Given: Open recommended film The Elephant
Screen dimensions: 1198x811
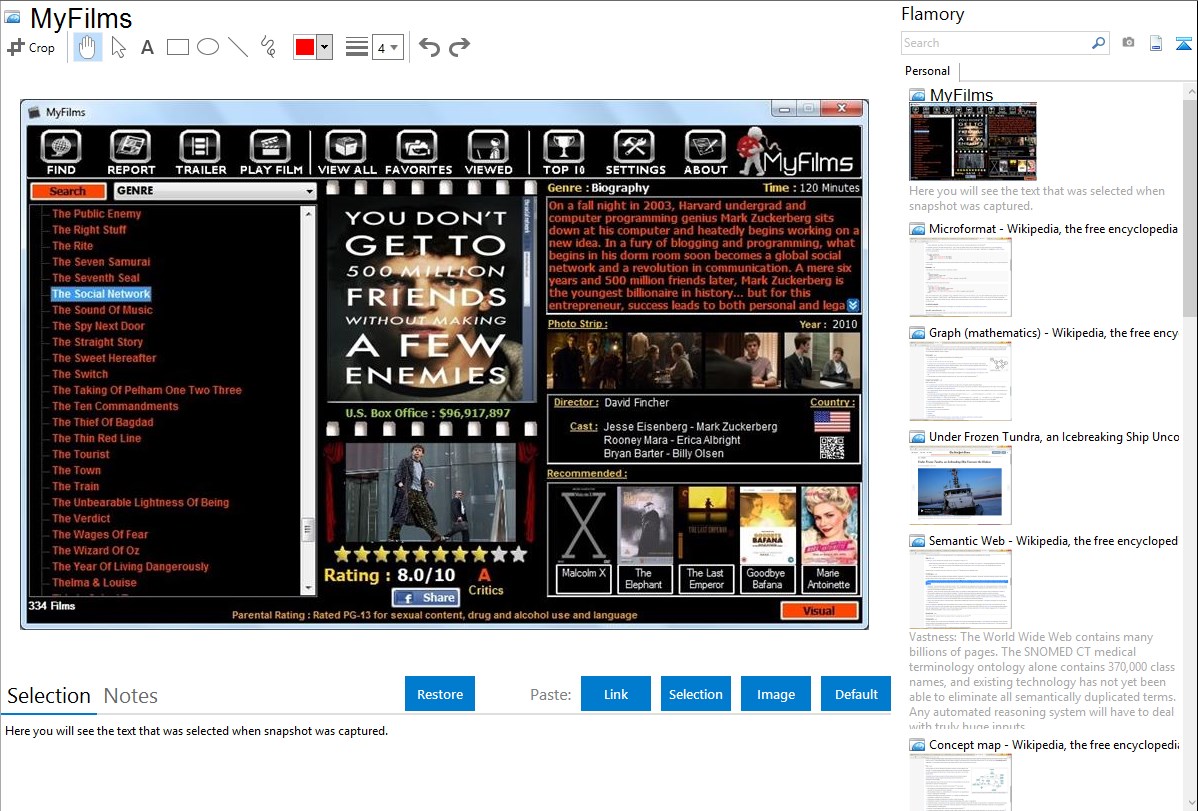Looking at the screenshot, I should pos(644,540).
